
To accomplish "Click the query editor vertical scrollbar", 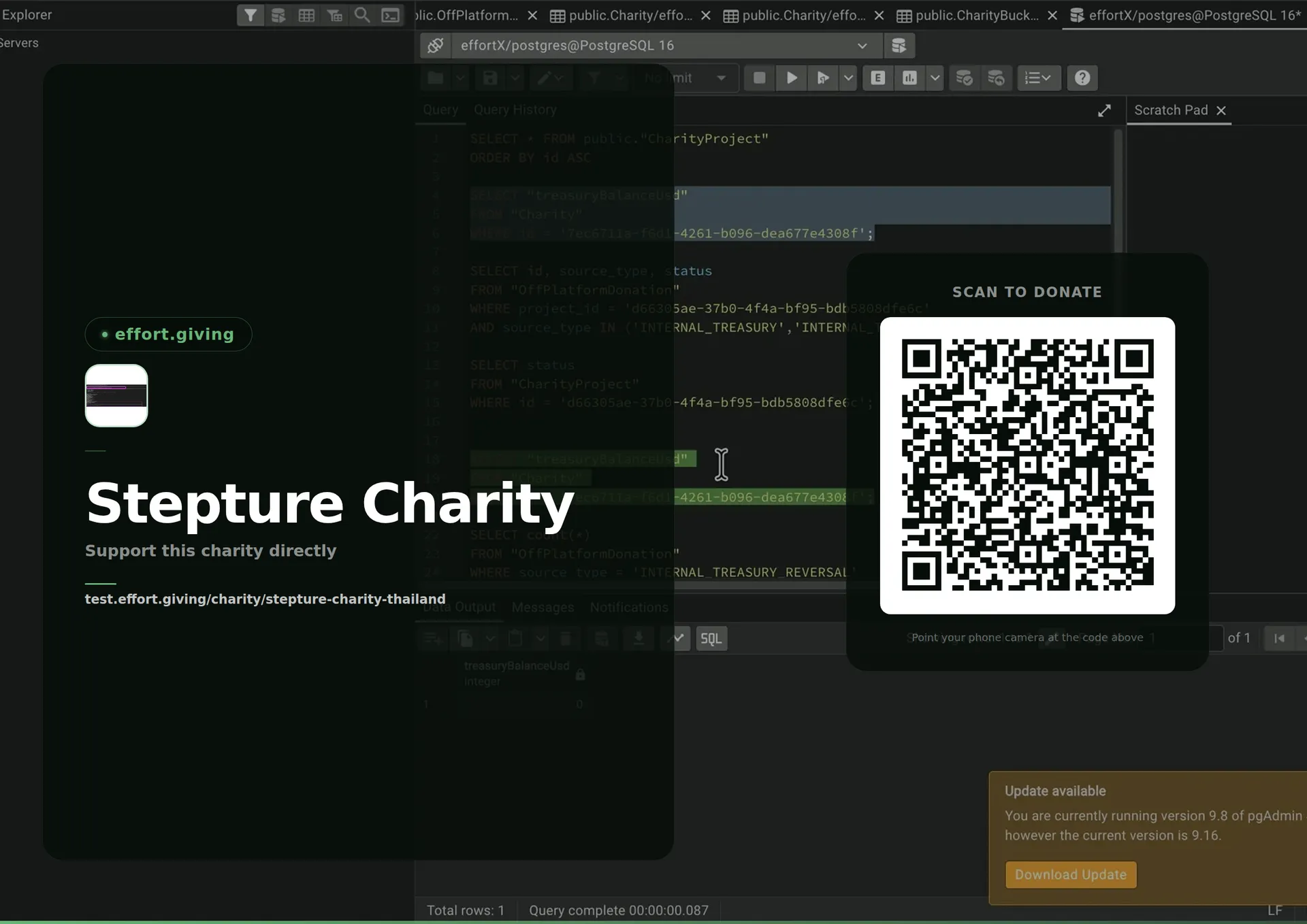I will [1118, 191].
